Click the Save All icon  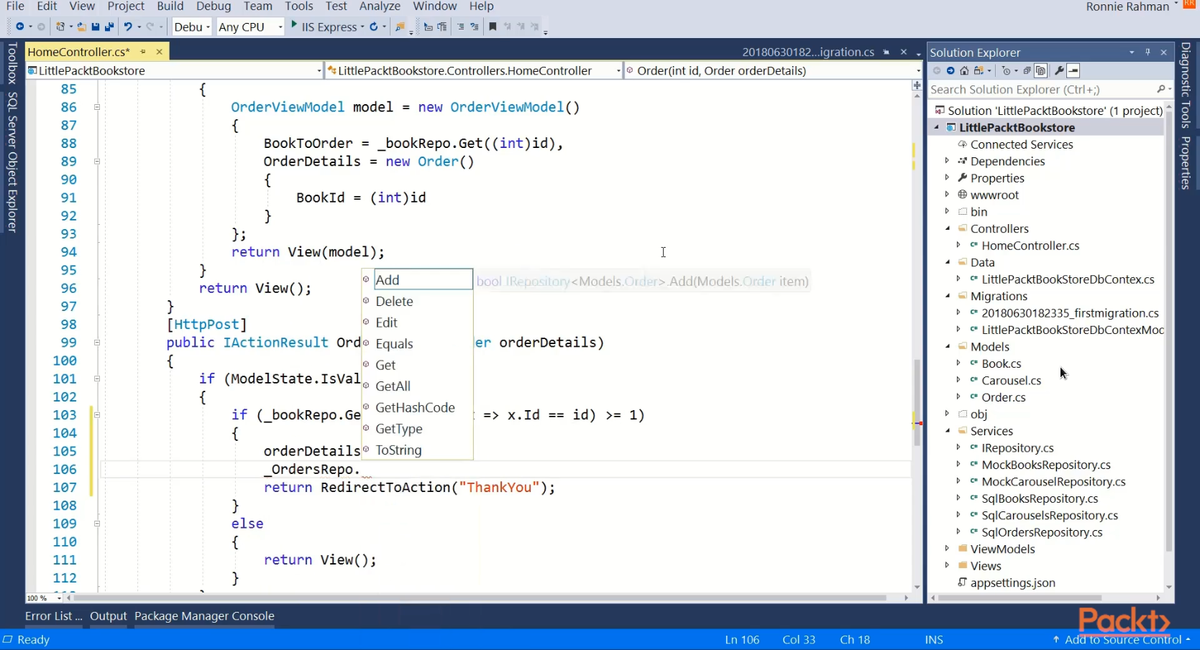[x=108, y=27]
